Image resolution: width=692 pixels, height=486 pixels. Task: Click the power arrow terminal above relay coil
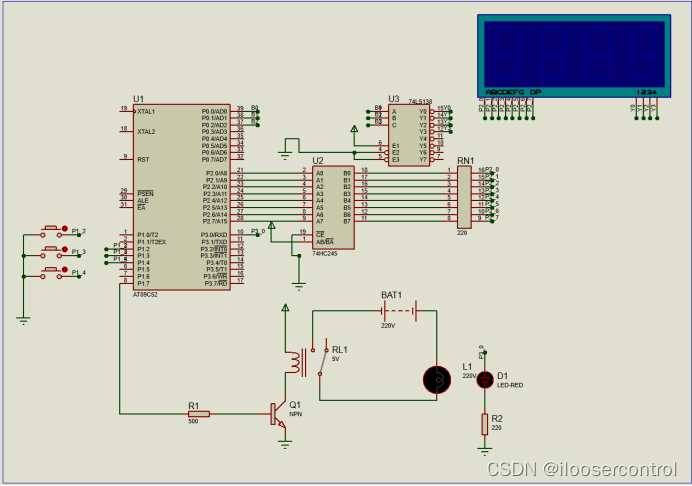[x=285, y=307]
